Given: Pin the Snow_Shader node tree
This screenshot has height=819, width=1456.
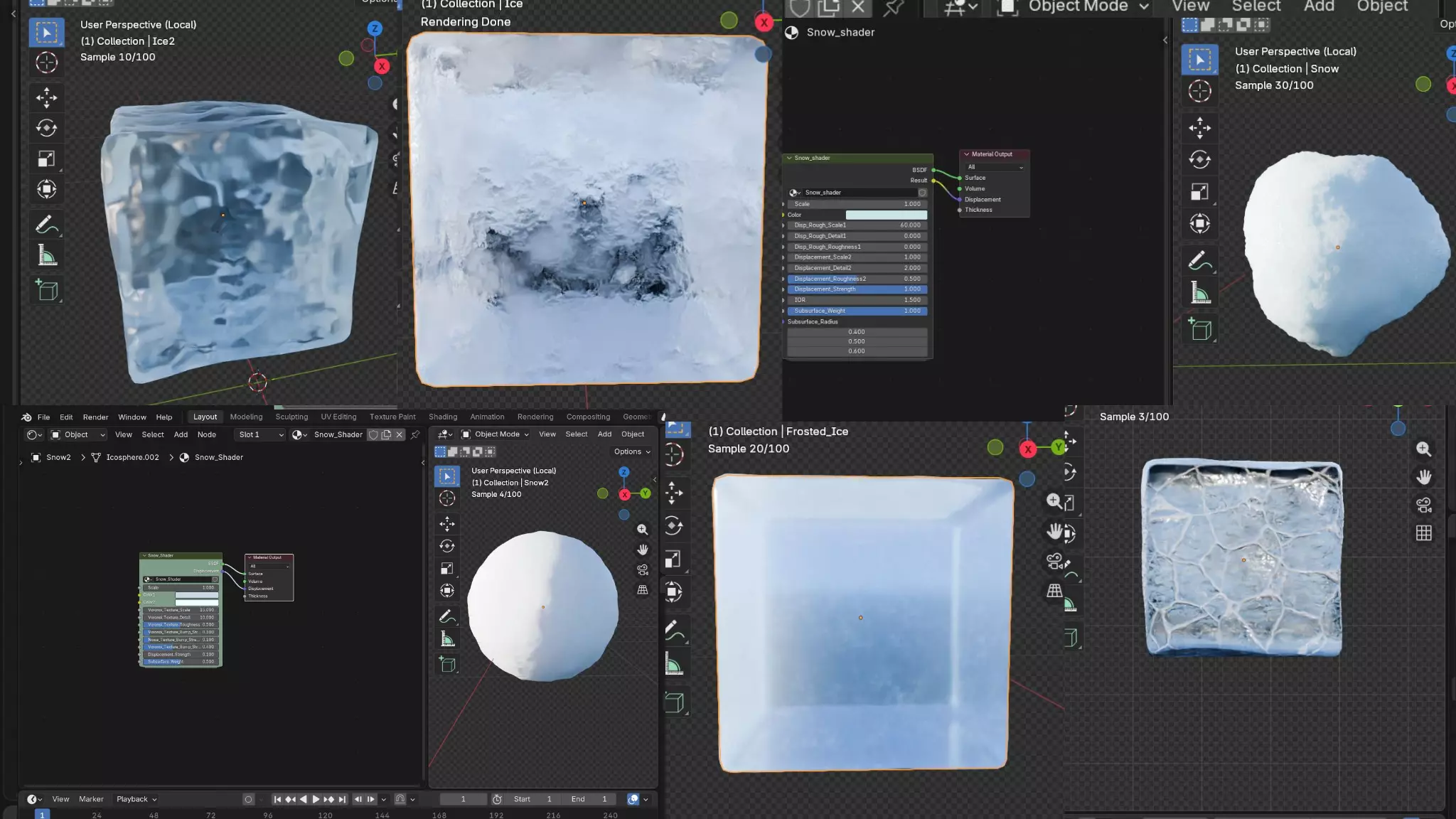Looking at the screenshot, I should 416,434.
